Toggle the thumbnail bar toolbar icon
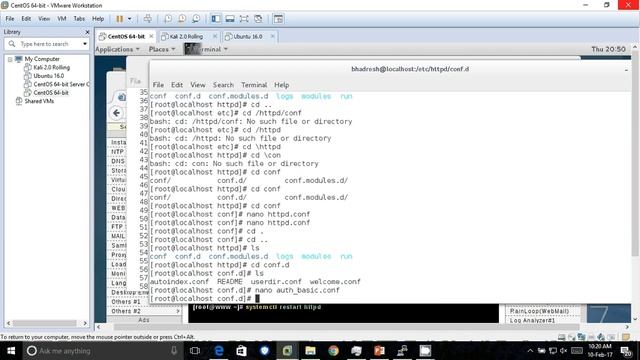The image size is (640, 360). click(x=230, y=19)
